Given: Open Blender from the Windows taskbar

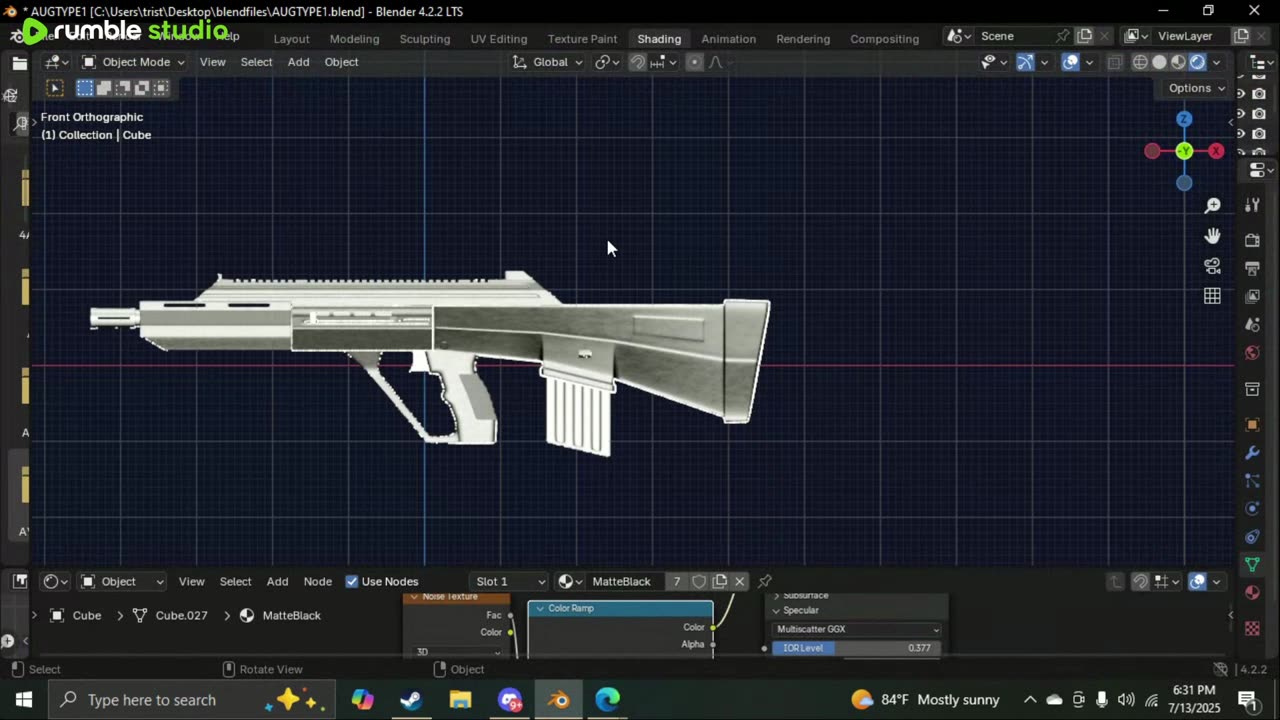Looking at the screenshot, I should coord(558,699).
